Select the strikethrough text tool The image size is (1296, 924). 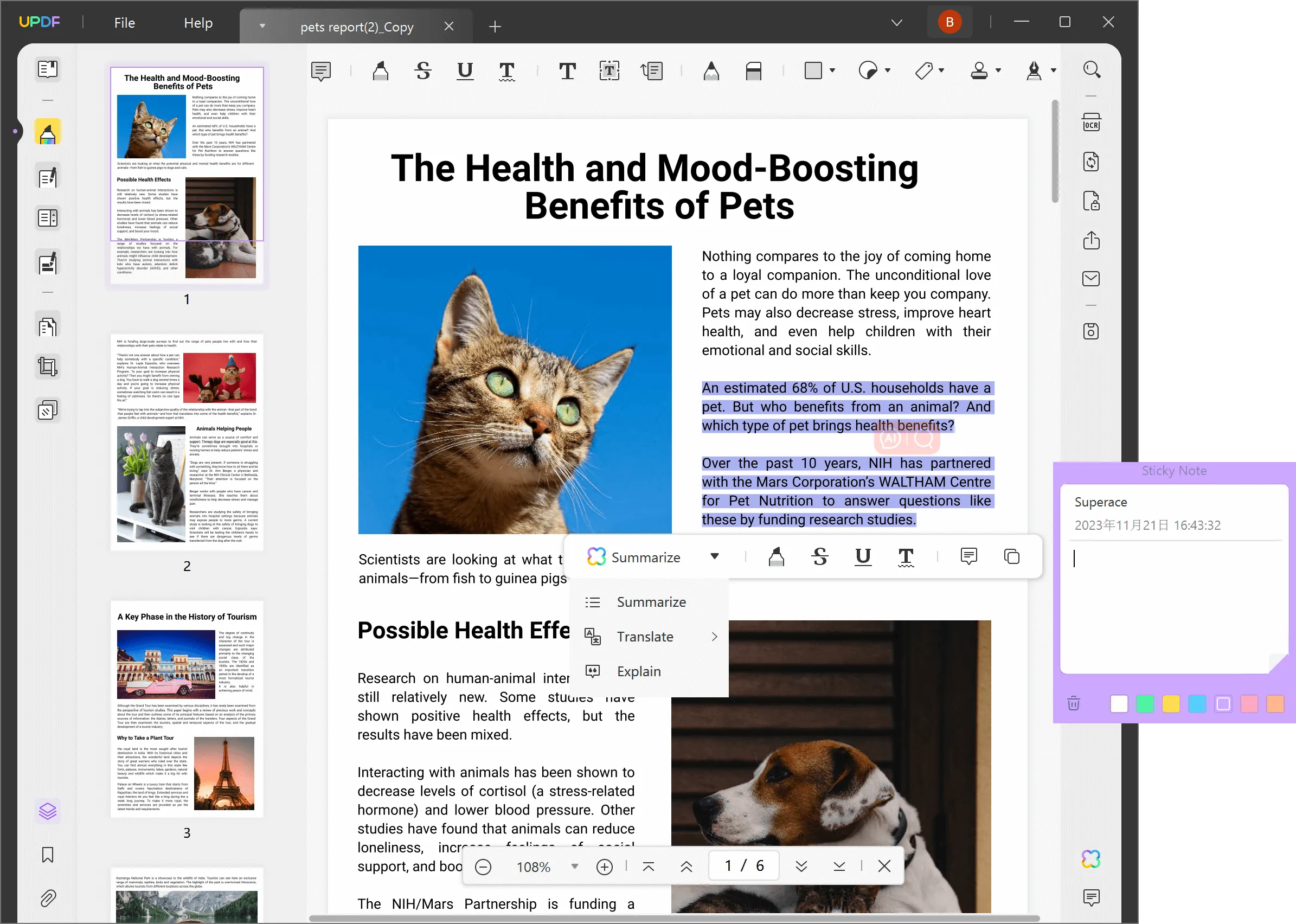[x=423, y=69]
